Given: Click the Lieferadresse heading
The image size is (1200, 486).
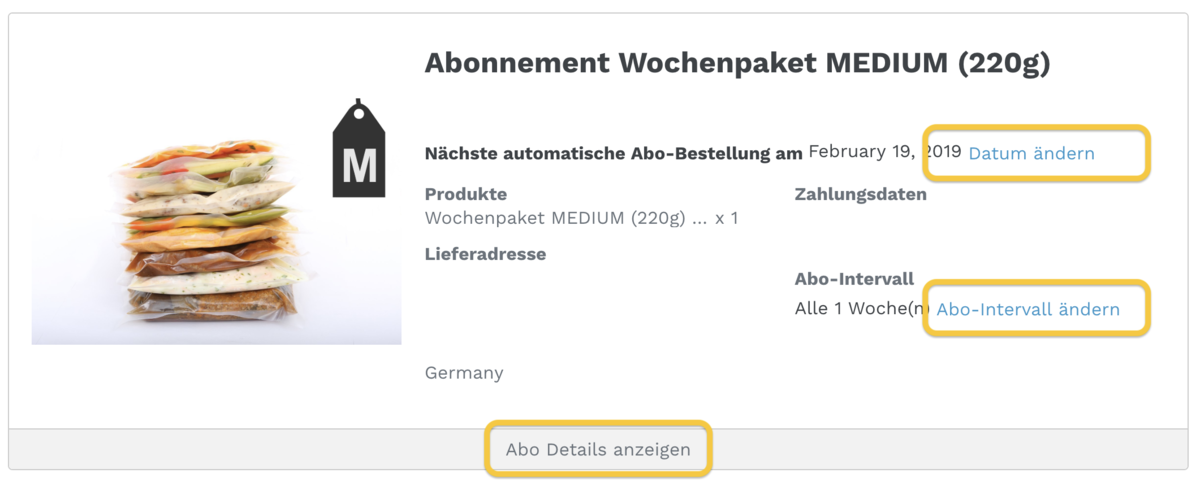Looking at the screenshot, I should pos(485,254).
